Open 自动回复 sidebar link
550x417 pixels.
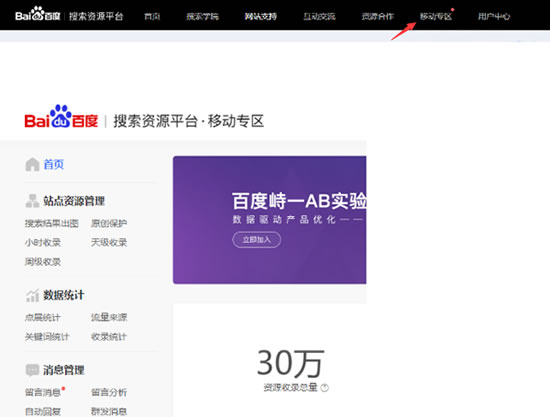click(42, 411)
